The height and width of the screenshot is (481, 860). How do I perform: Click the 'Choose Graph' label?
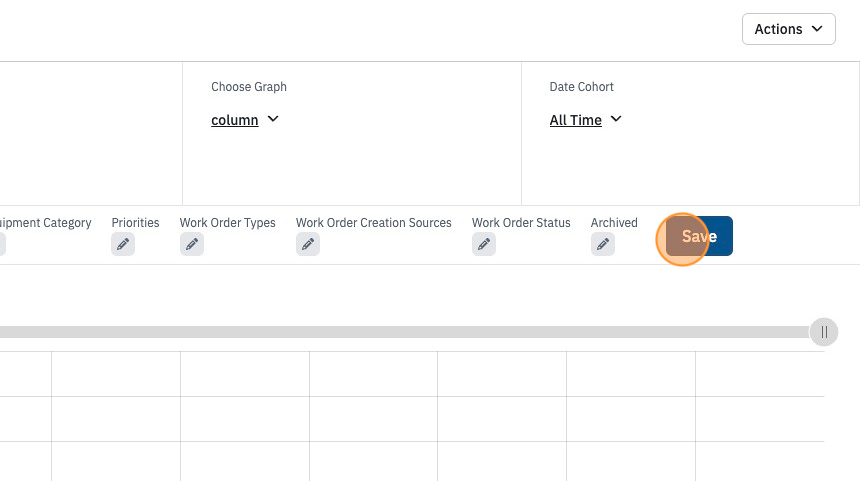point(249,87)
